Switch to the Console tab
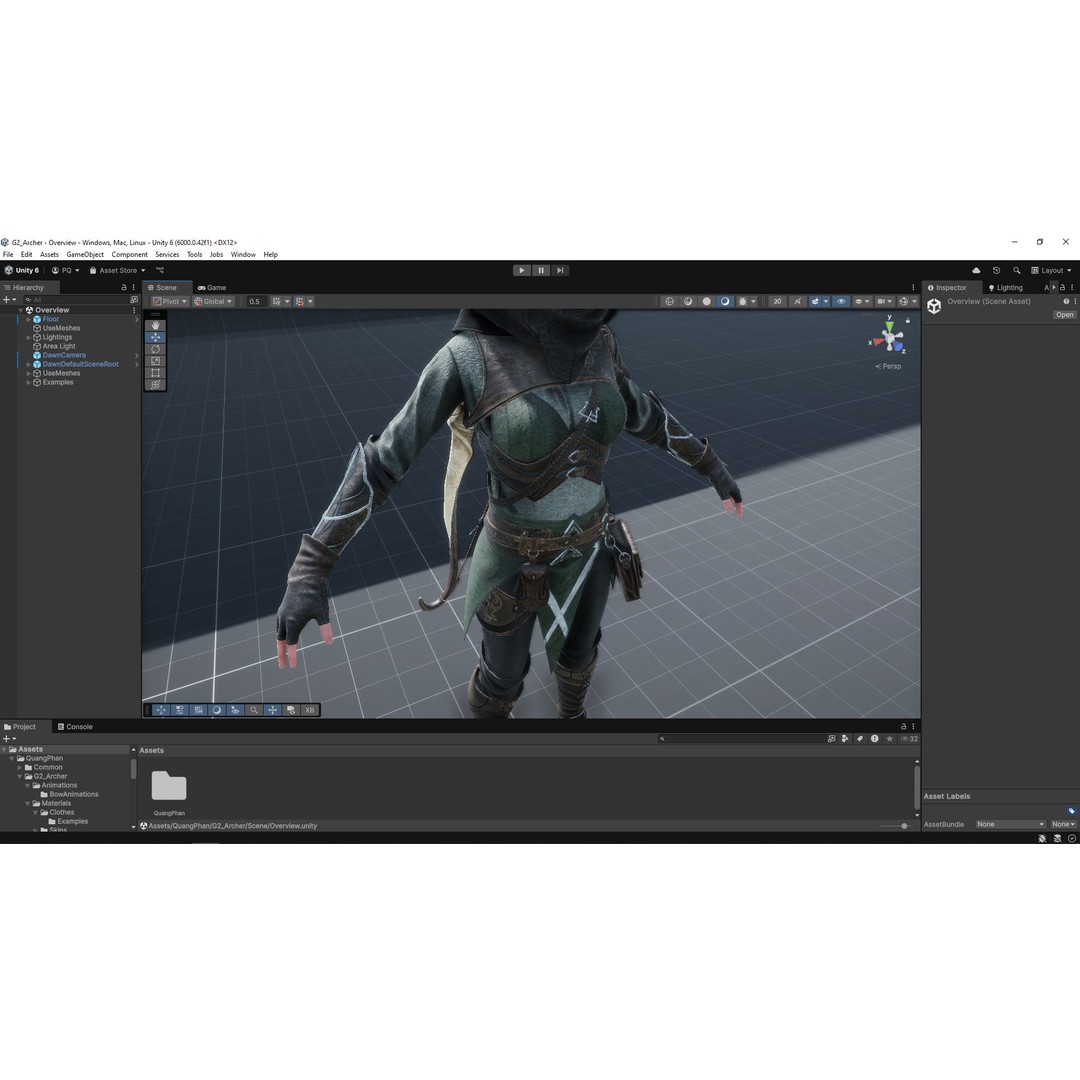The height and width of the screenshot is (1080, 1080). [x=75, y=726]
